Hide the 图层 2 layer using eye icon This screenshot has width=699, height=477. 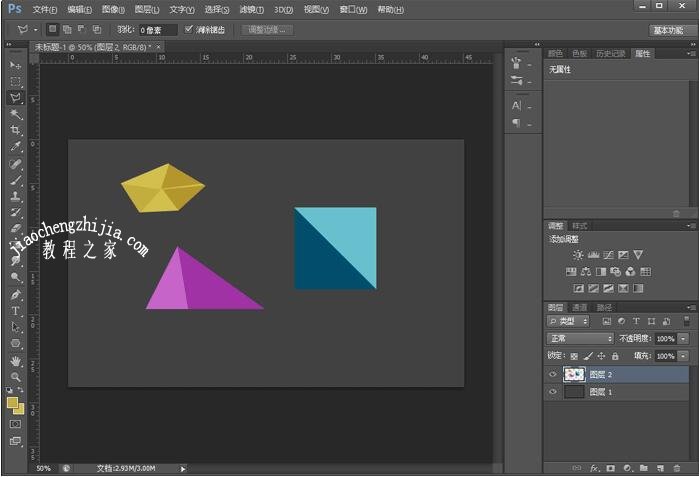pos(554,374)
